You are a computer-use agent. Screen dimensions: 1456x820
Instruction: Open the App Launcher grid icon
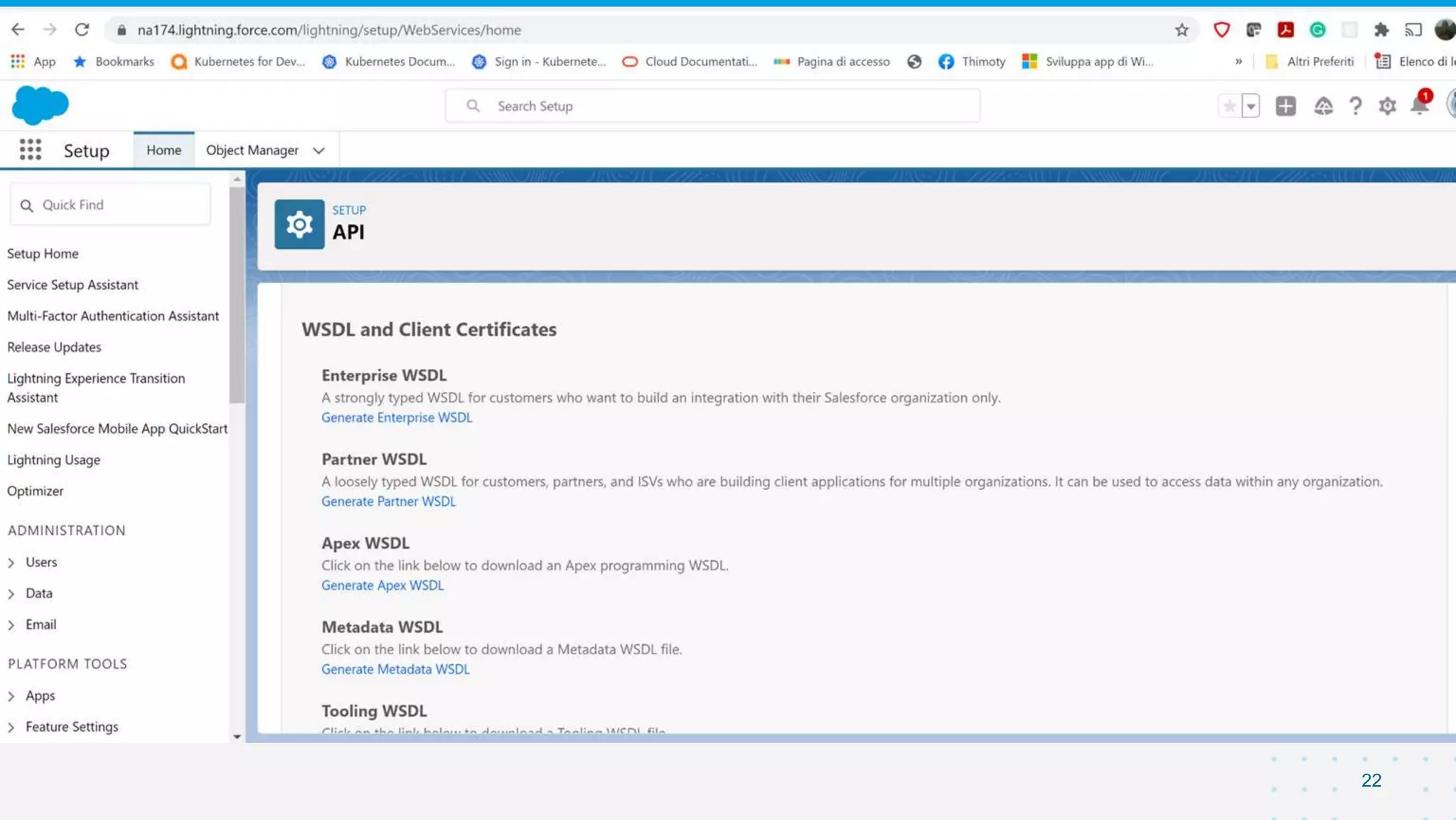(30, 150)
